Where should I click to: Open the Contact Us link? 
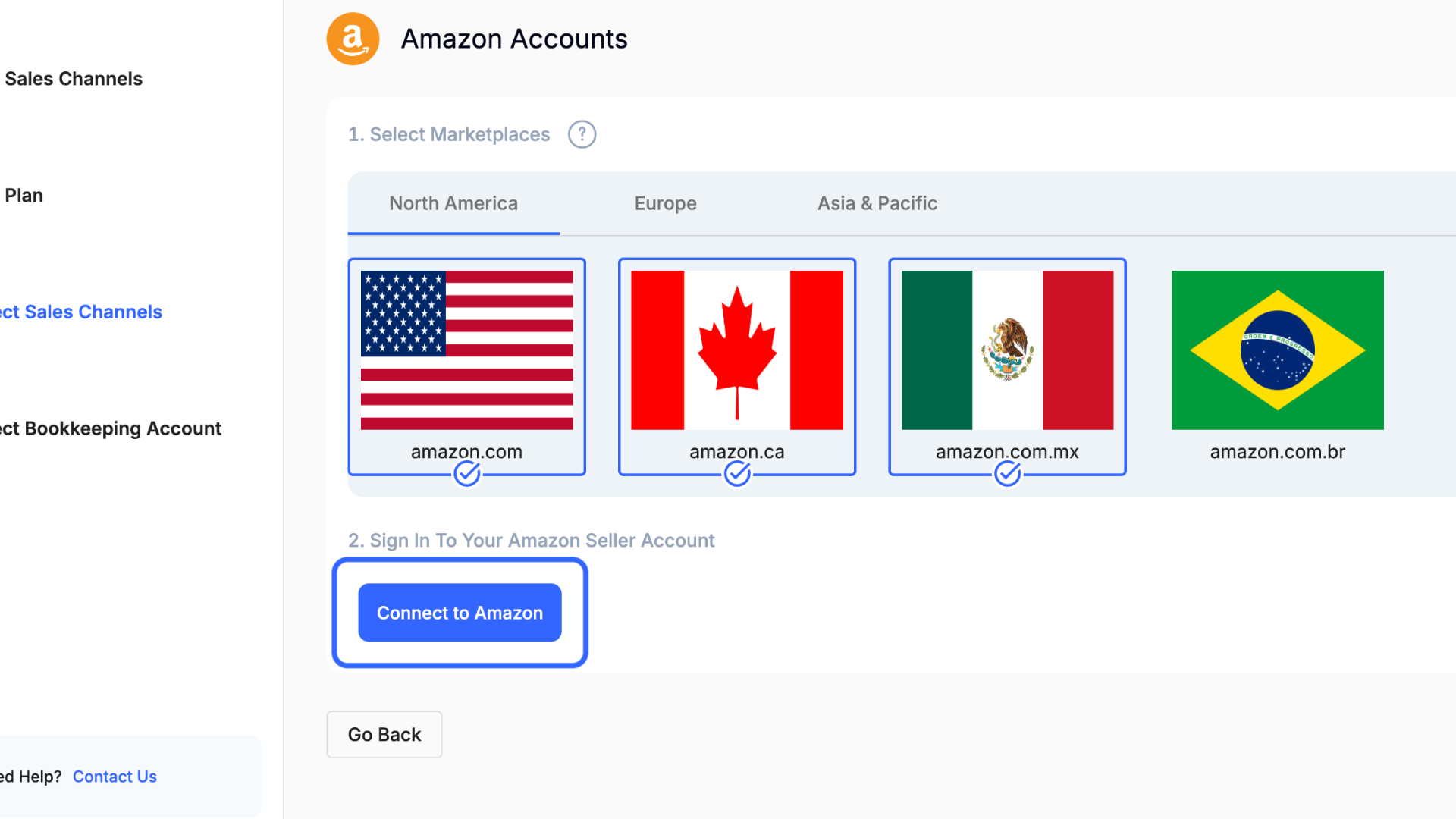(115, 777)
